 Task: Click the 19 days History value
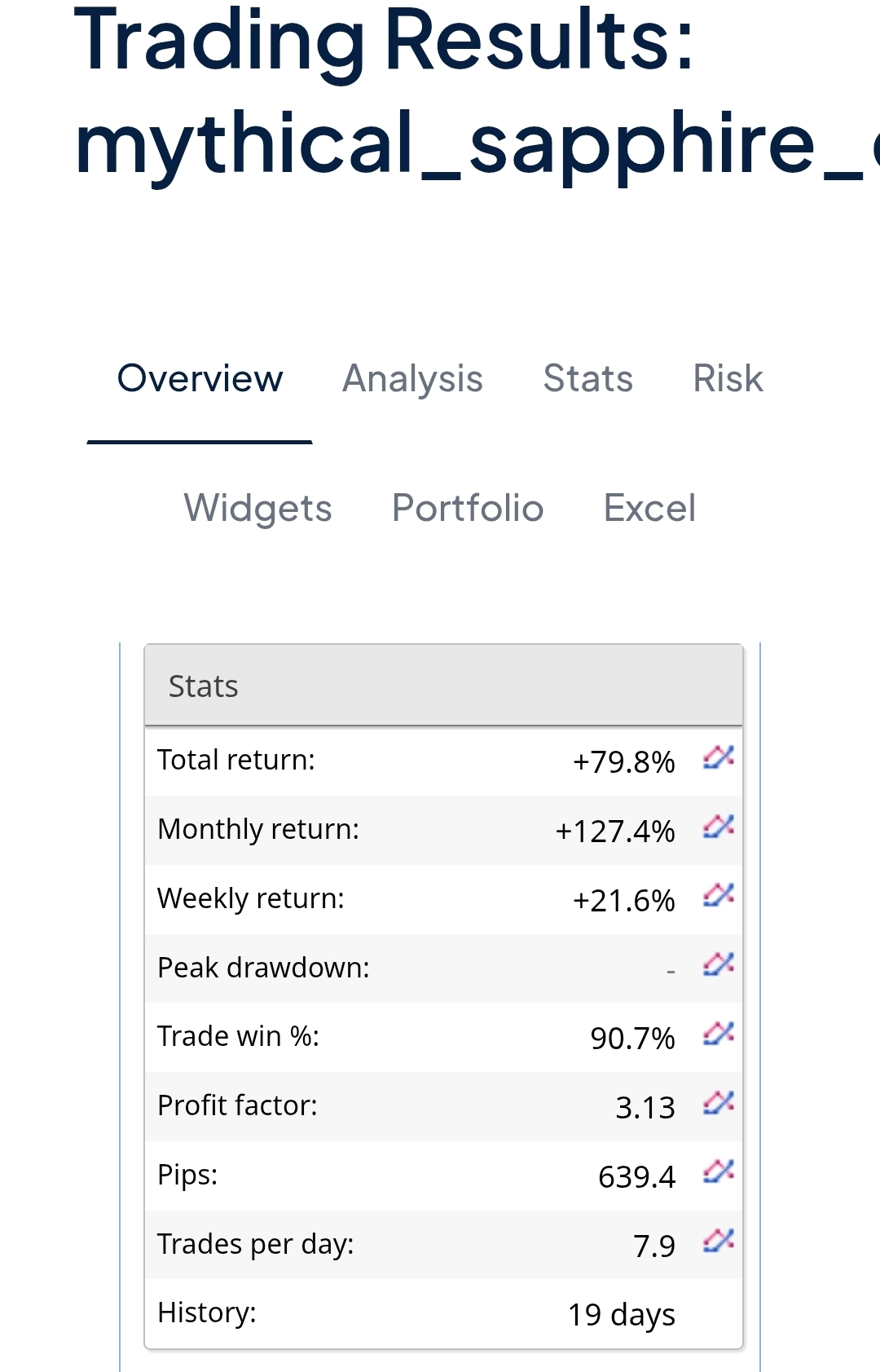point(621,1315)
